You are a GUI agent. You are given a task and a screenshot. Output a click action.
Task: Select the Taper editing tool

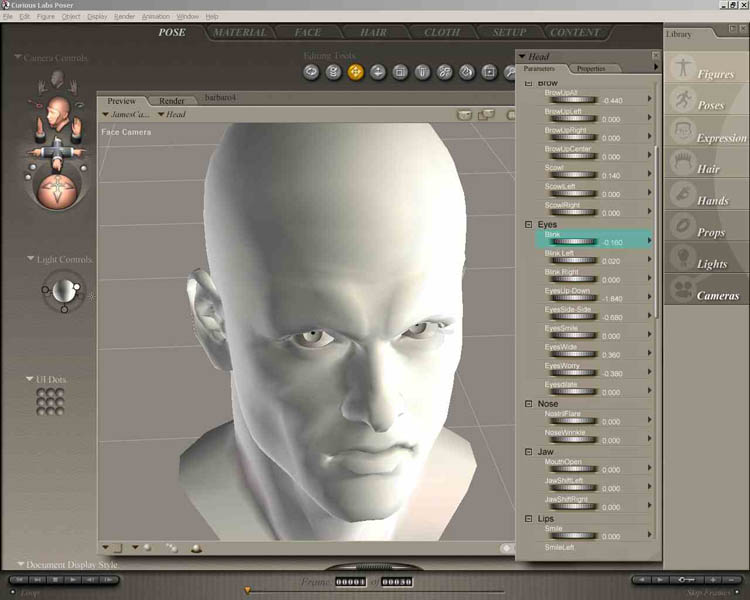coord(423,72)
